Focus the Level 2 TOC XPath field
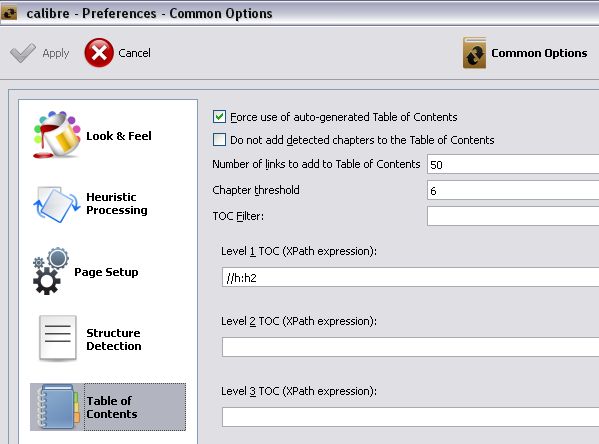The image size is (599, 444). click(410, 347)
